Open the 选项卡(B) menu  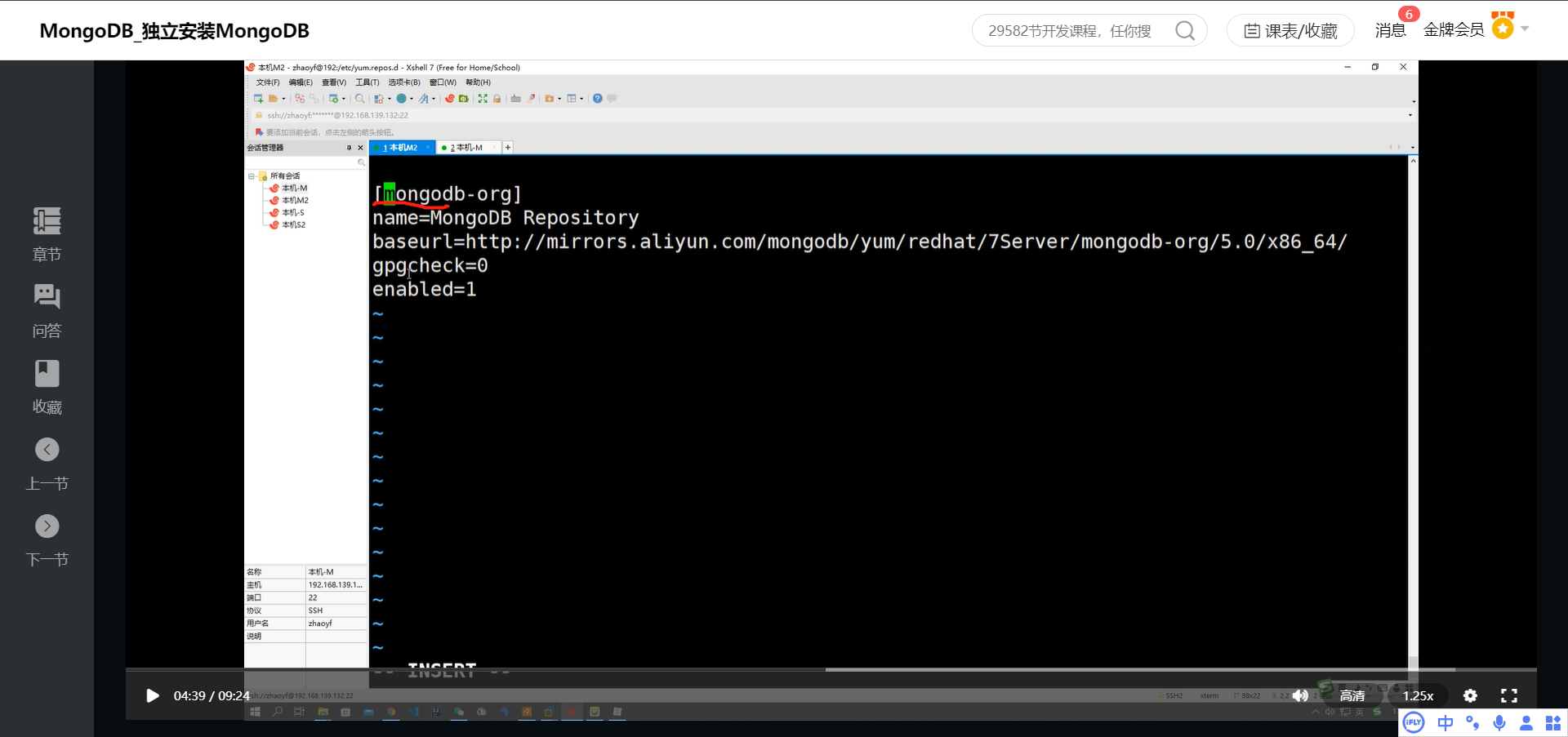point(404,82)
